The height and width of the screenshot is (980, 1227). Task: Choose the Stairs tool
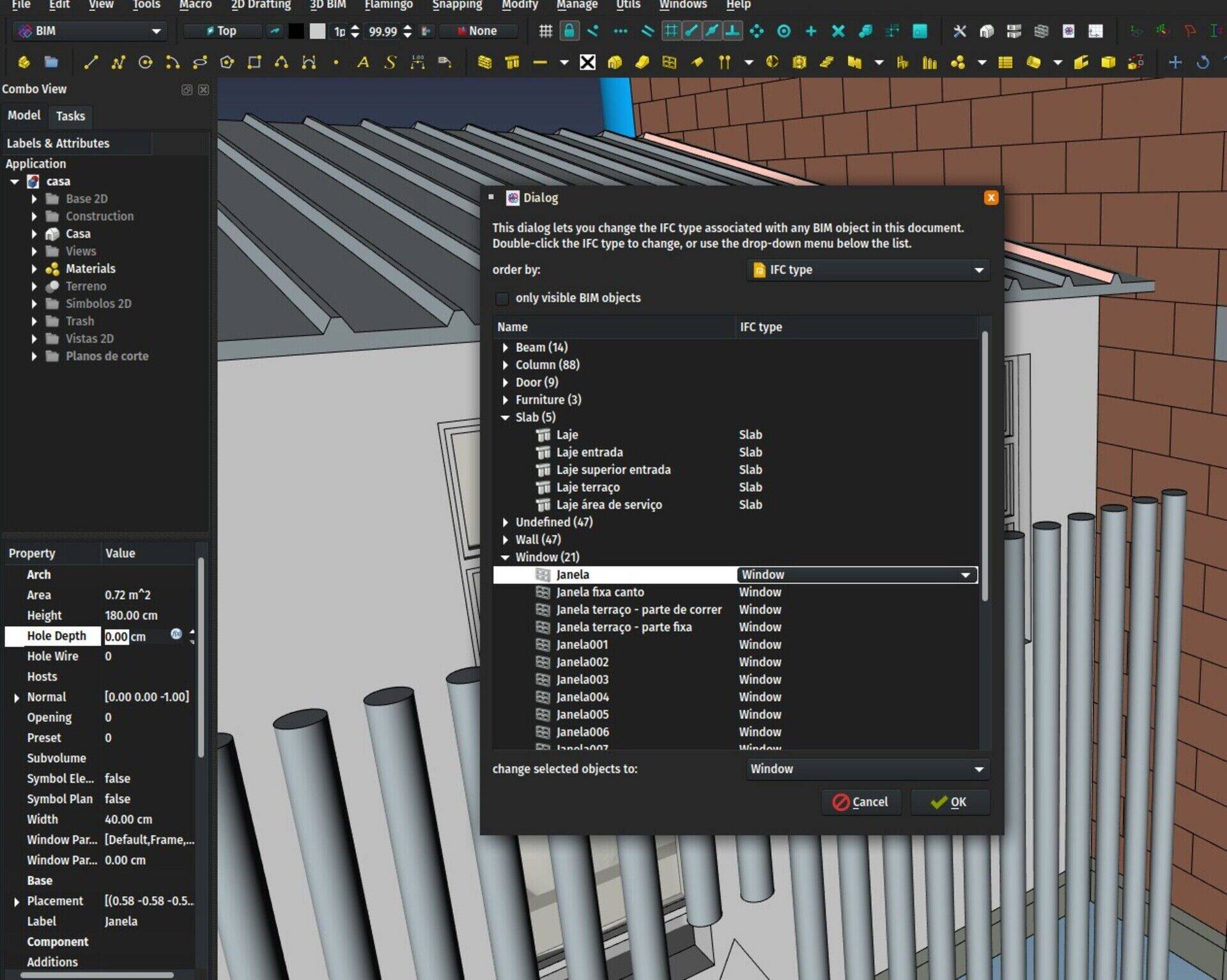(x=827, y=62)
